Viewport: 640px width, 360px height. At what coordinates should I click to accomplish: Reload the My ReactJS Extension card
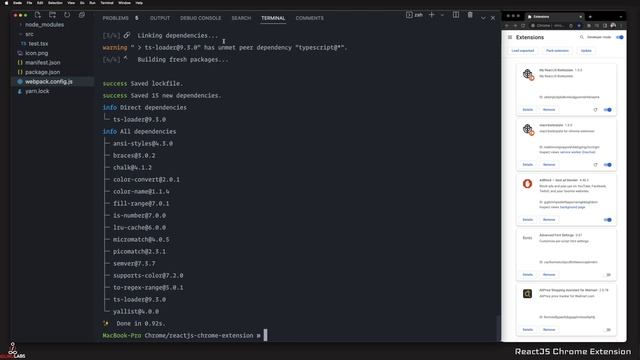coord(595,110)
